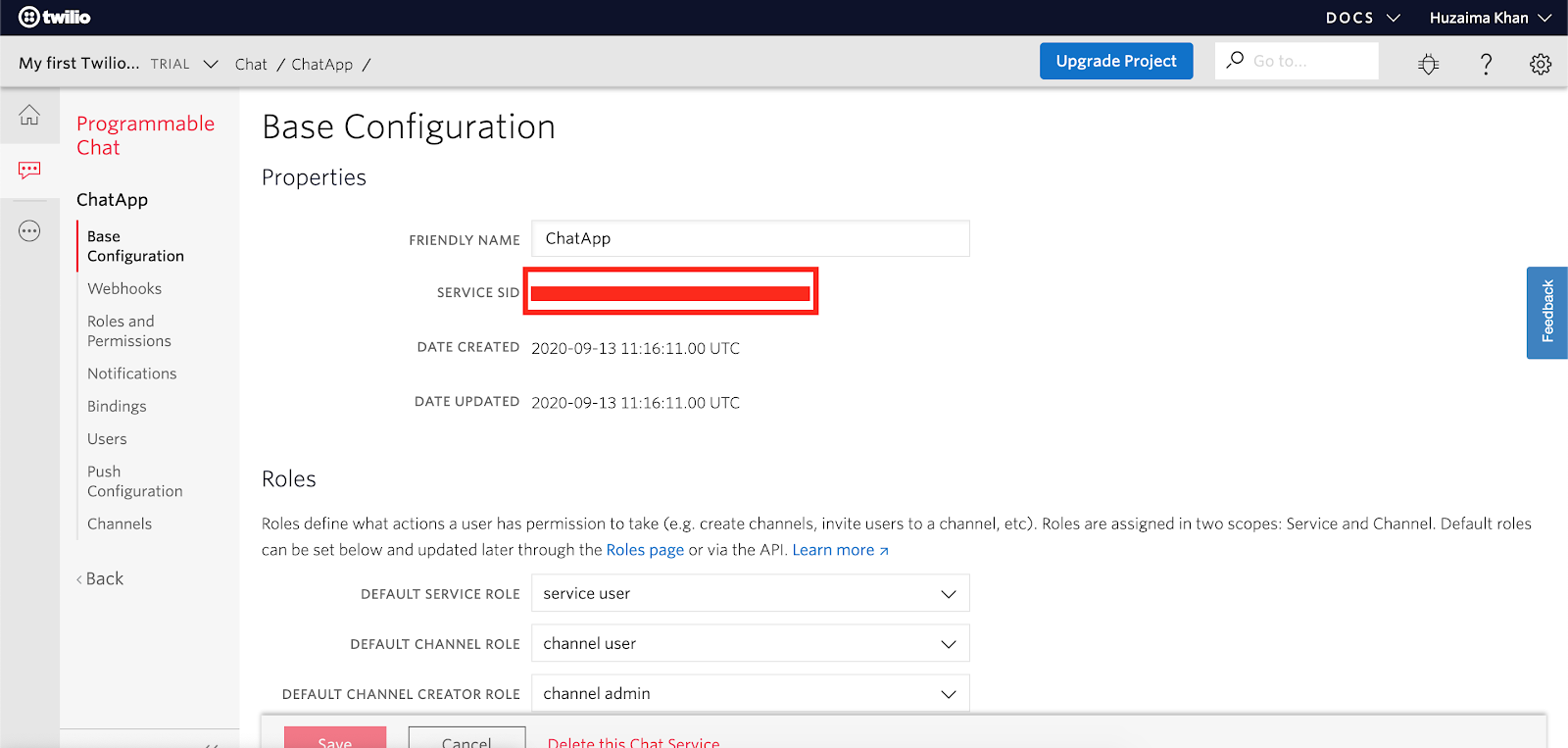
Task: Click Delete this Chat Service link
Action: click(633, 741)
